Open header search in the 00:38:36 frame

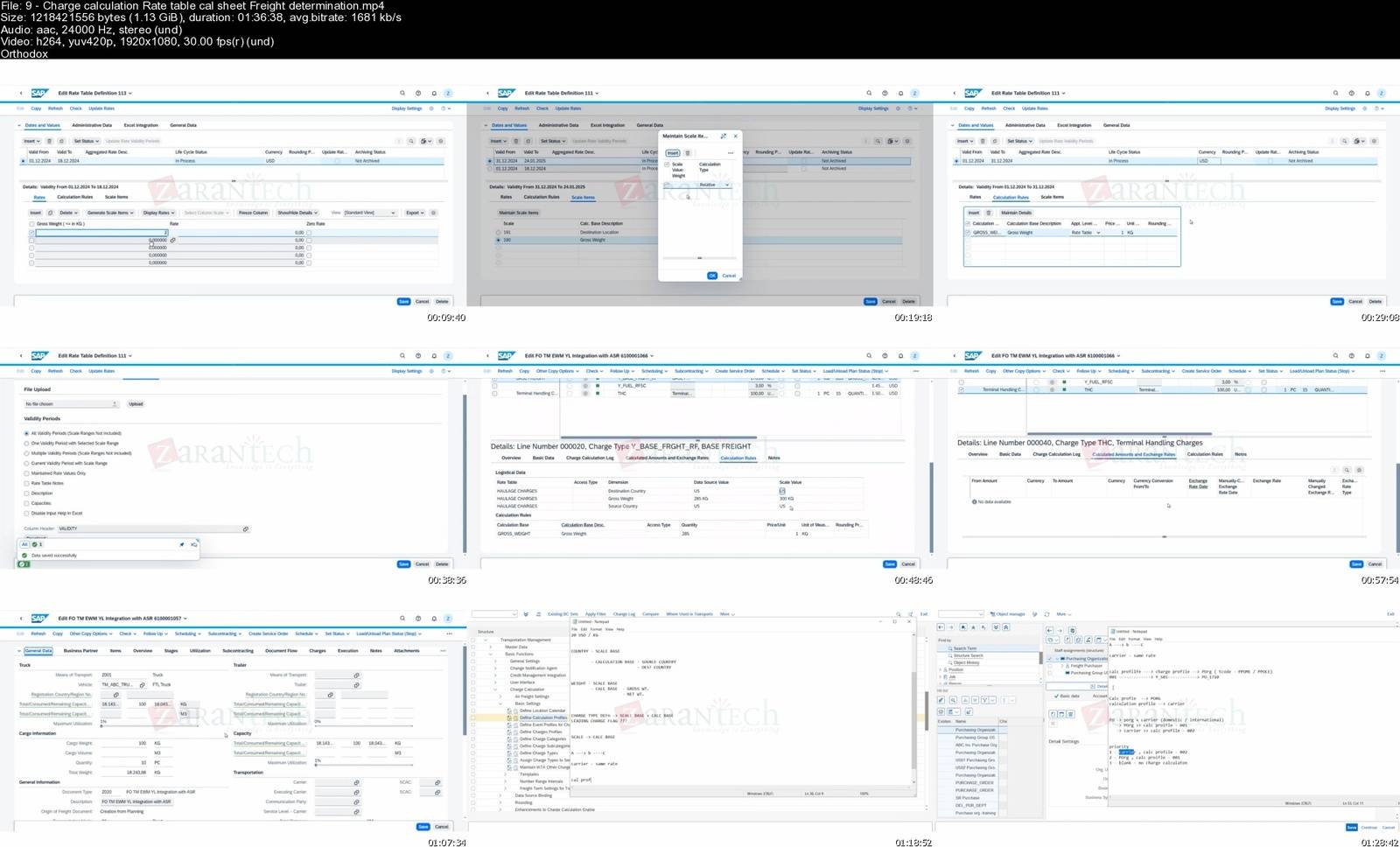402,356
